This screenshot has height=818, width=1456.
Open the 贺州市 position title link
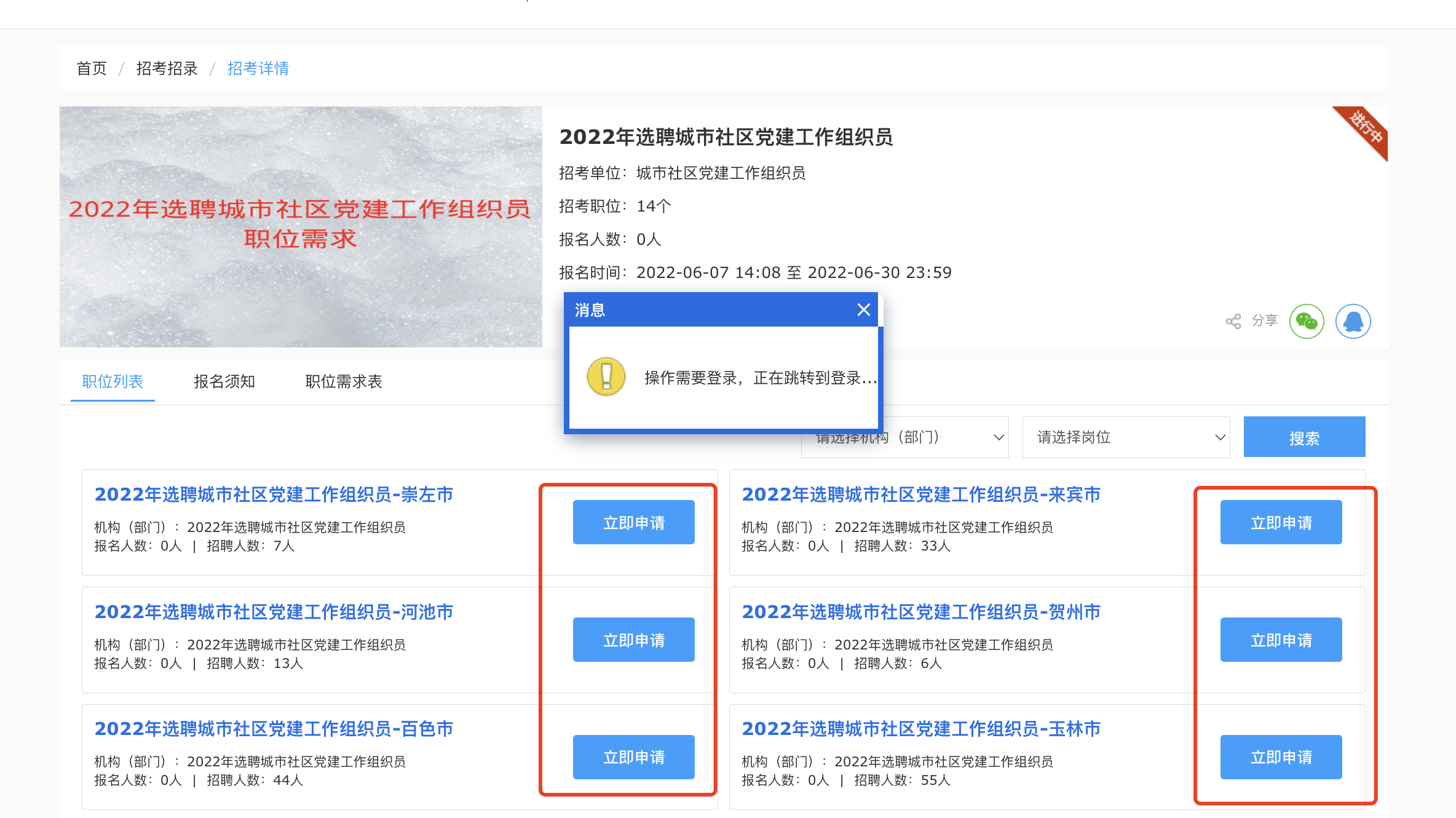pyautogui.click(x=920, y=611)
